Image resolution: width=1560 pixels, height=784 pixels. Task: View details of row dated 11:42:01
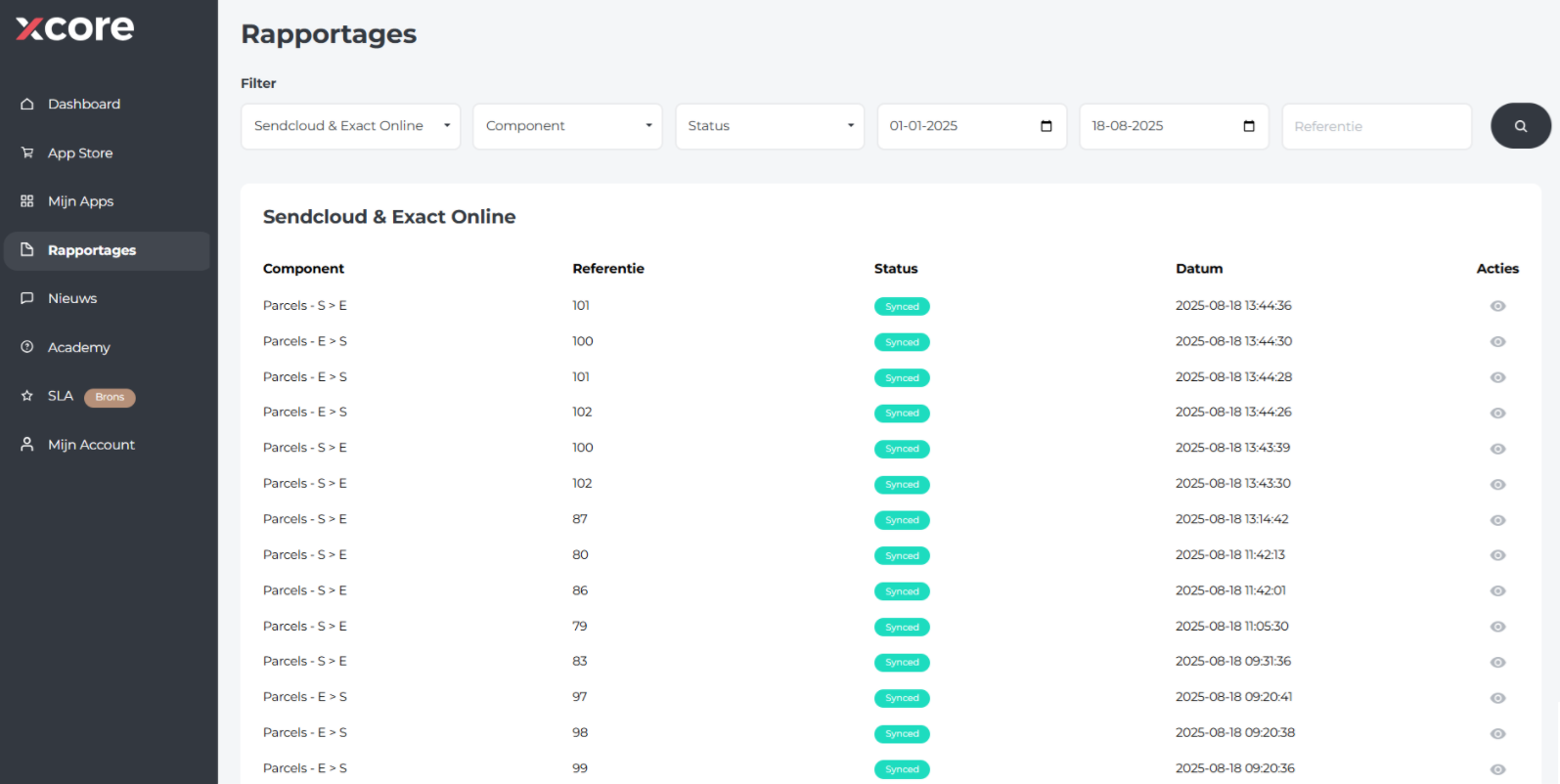(1497, 591)
